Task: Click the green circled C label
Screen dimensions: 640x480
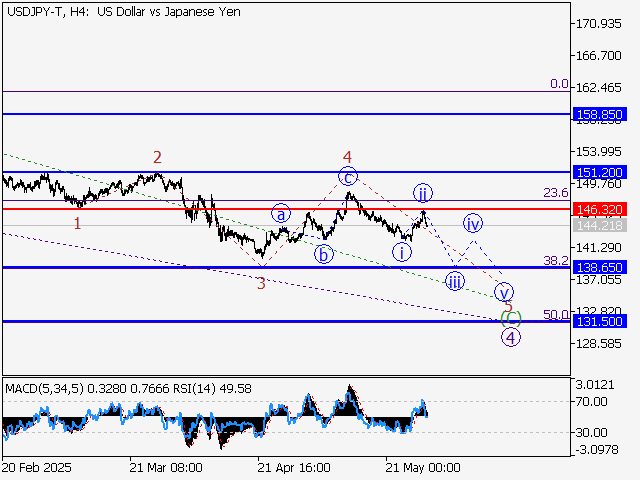Action: [511, 318]
